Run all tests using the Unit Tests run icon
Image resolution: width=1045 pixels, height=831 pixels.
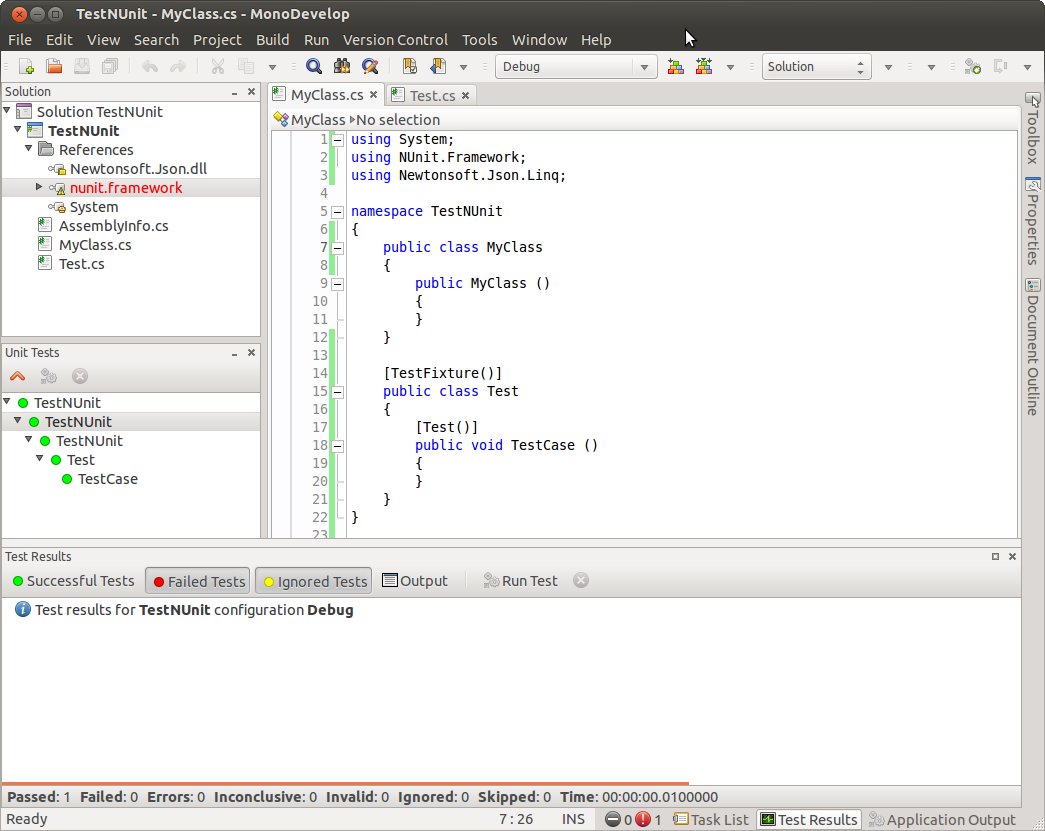[x=18, y=376]
